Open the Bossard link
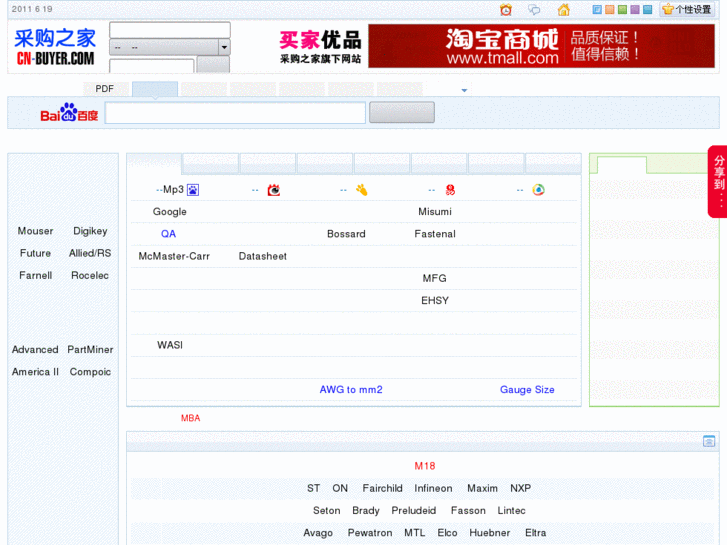Image resolution: width=727 pixels, height=545 pixels. [x=346, y=234]
